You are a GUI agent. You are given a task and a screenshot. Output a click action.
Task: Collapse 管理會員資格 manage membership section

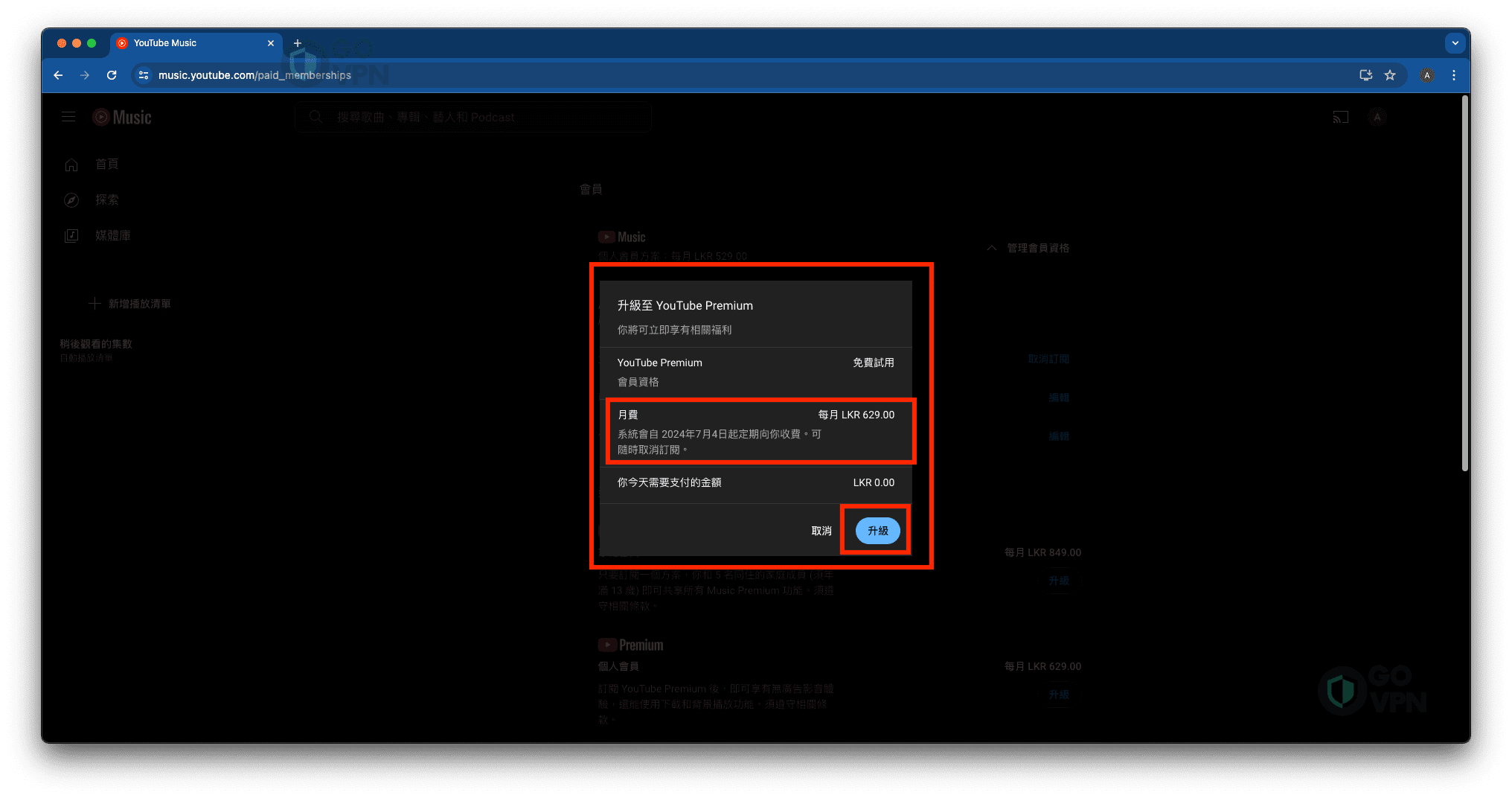click(1028, 248)
